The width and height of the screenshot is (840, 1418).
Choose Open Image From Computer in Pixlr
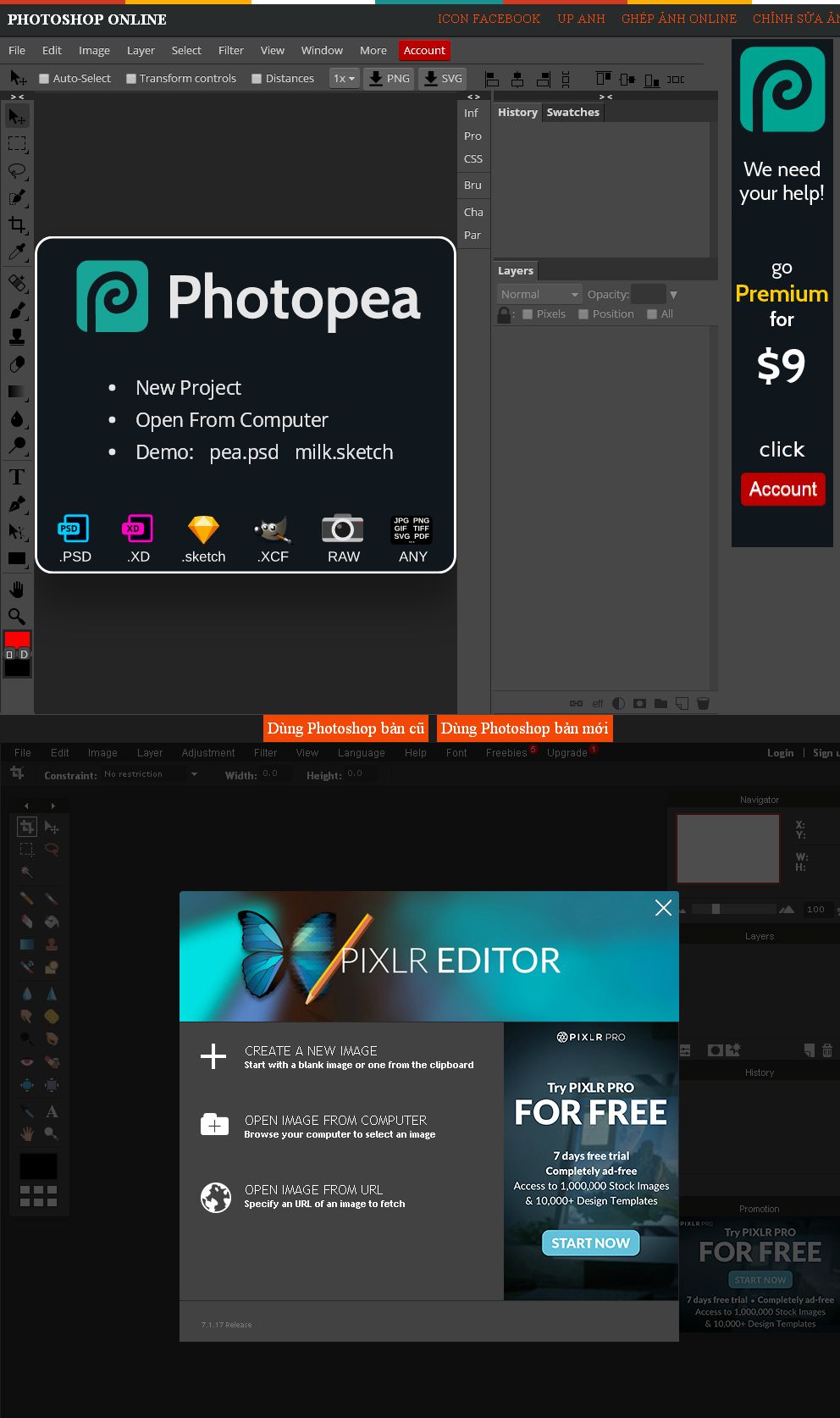318,1126
